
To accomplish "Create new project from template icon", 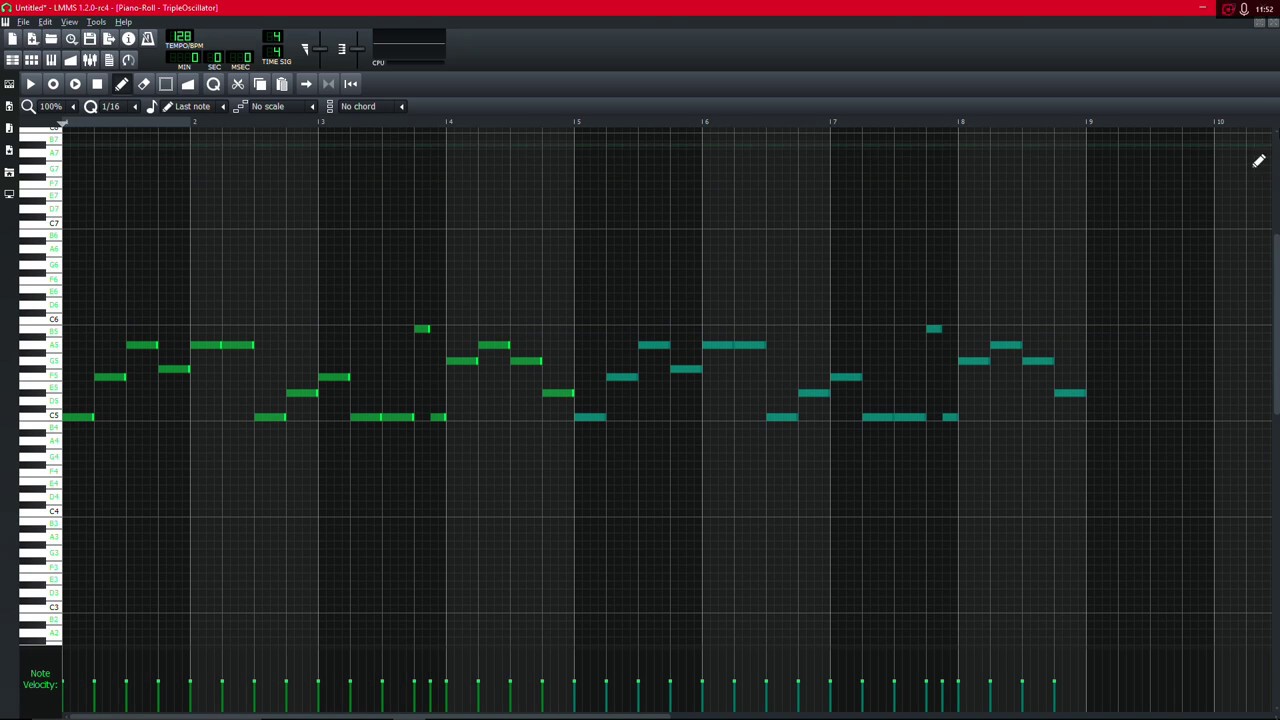I will click(32, 38).
